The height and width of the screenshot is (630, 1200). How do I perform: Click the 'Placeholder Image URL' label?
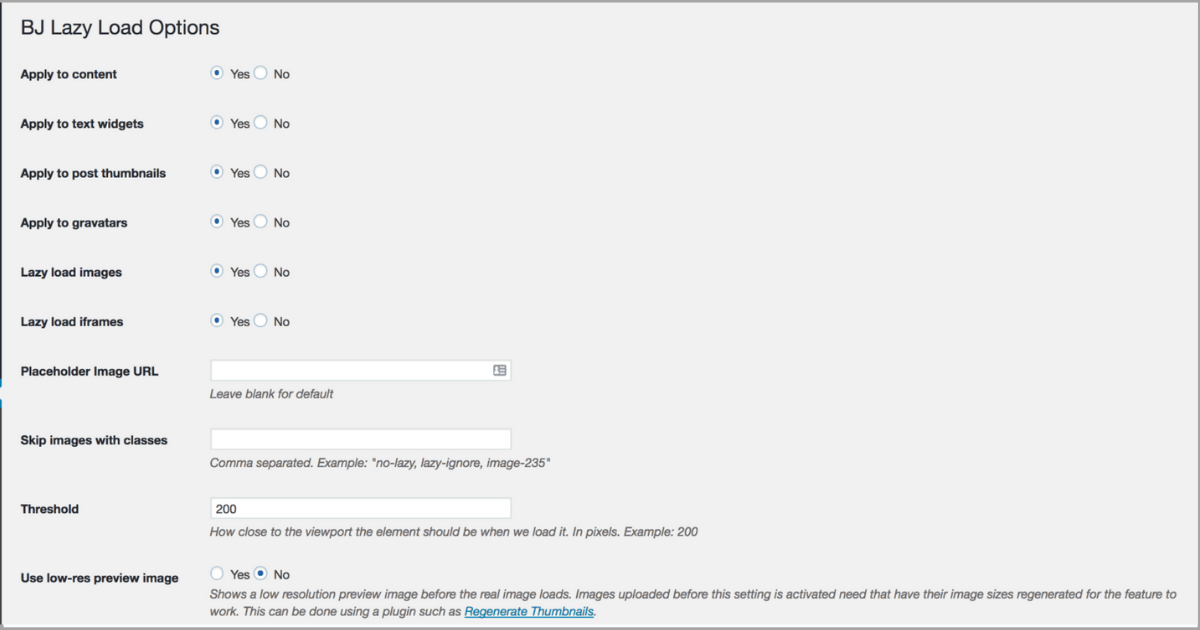[89, 371]
